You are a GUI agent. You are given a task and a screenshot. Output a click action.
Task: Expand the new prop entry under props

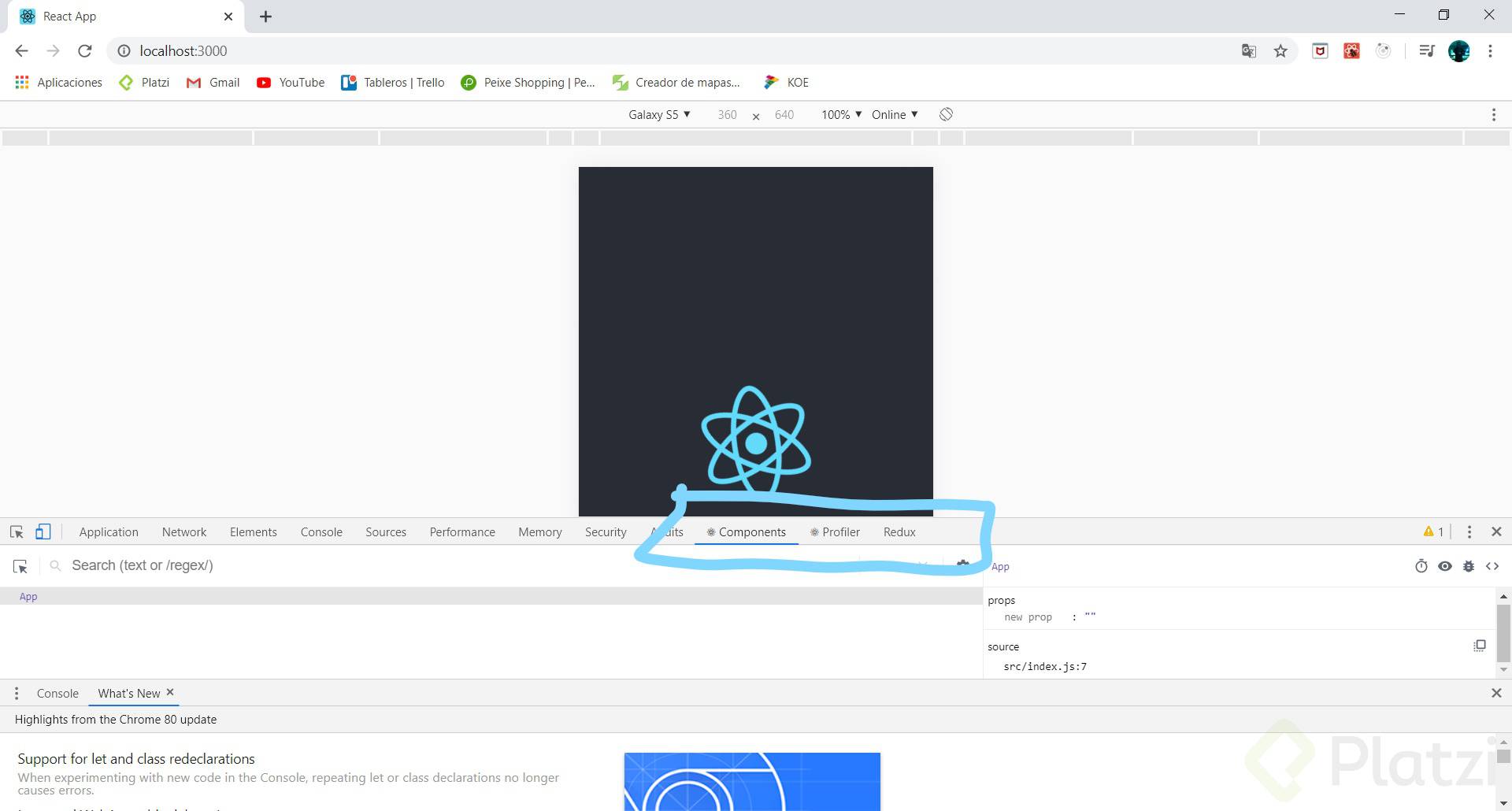(1026, 617)
